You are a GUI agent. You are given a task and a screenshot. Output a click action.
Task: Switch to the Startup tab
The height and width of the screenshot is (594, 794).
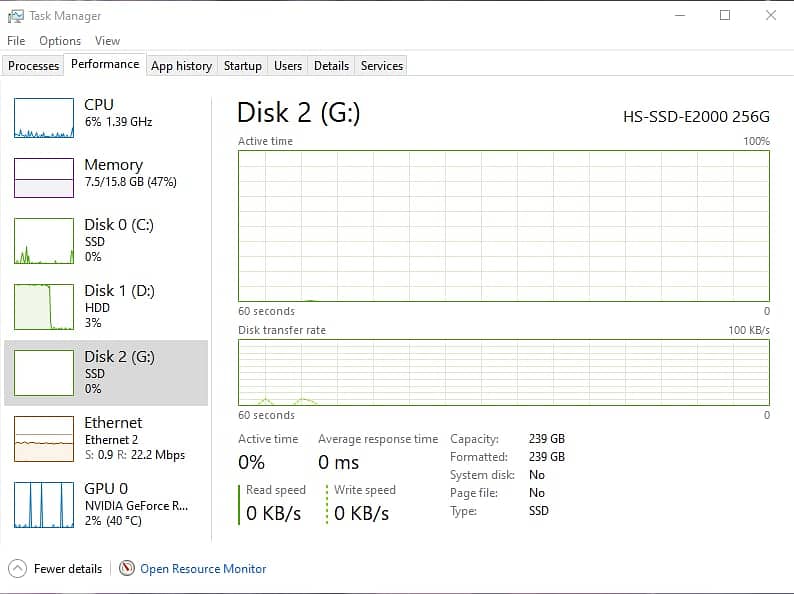click(243, 66)
